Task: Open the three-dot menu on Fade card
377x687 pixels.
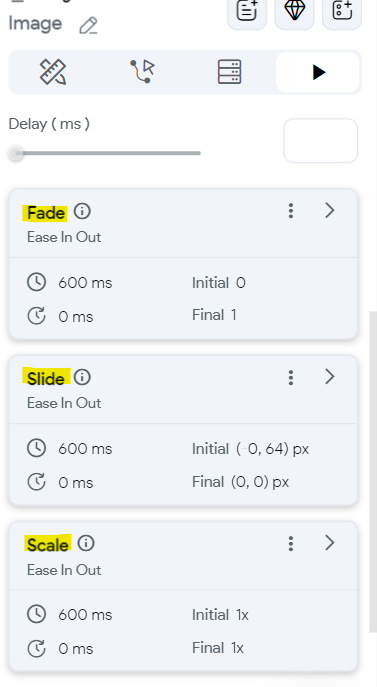Action: pos(291,211)
